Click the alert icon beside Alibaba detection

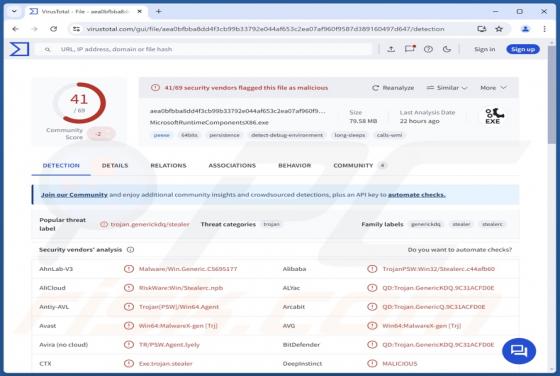(372, 269)
